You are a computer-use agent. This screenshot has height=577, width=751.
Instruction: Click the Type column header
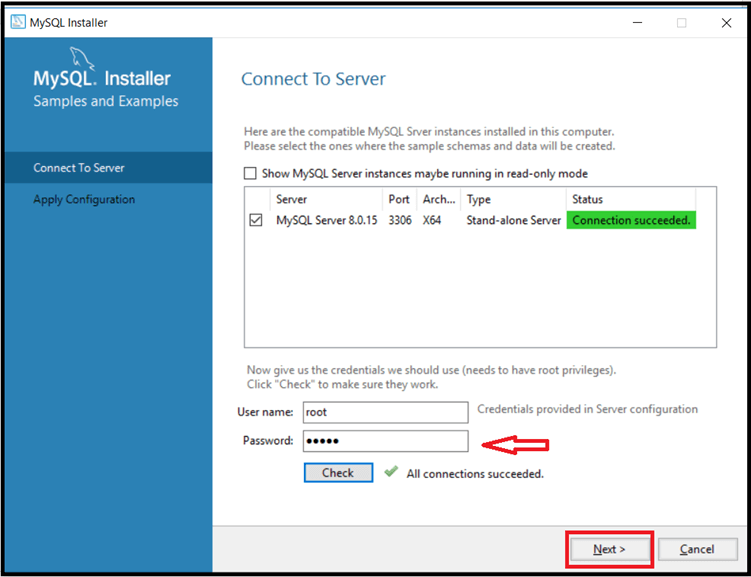point(513,199)
